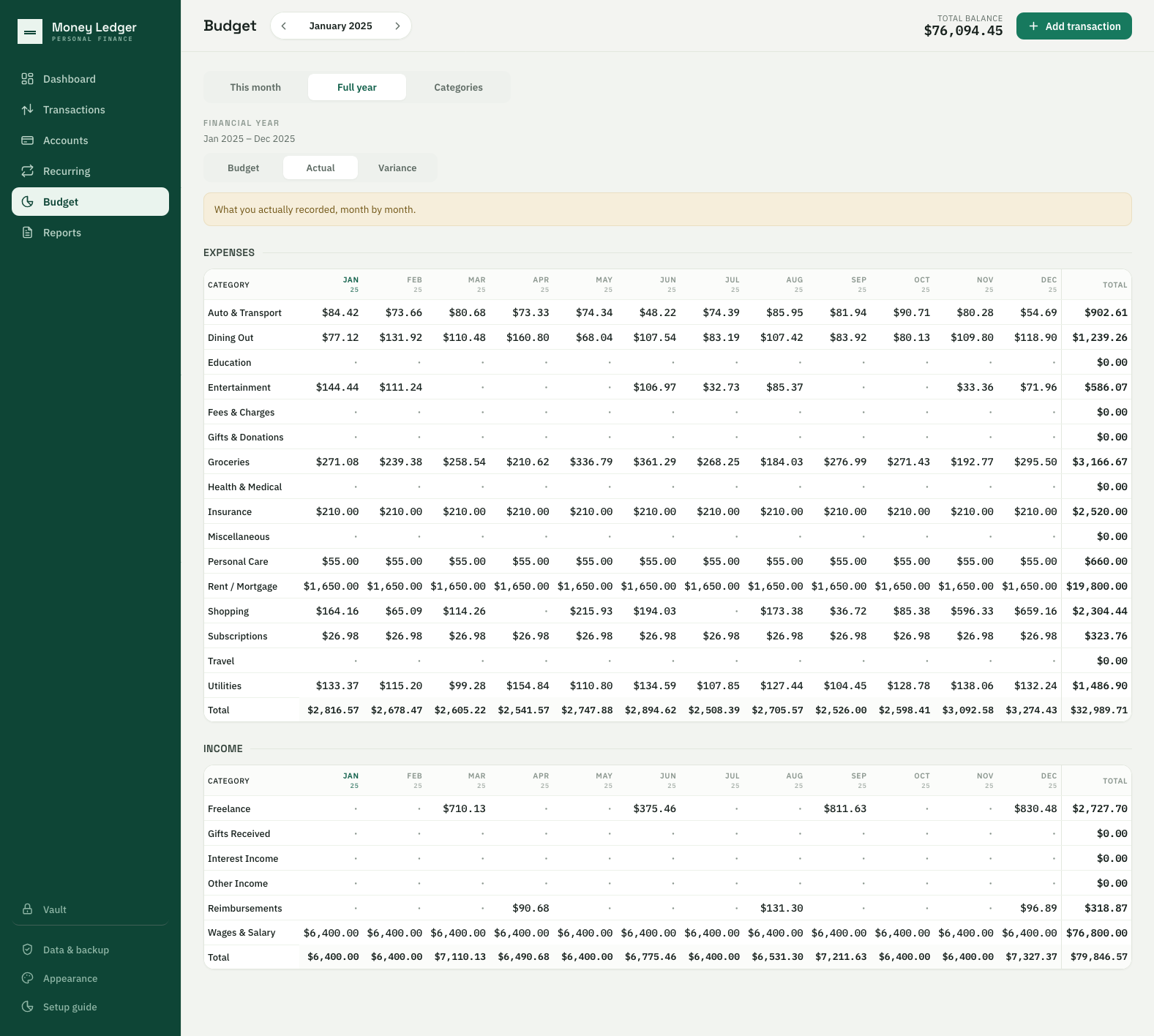Switch to Variance view
1154x1036 pixels.
tap(397, 168)
